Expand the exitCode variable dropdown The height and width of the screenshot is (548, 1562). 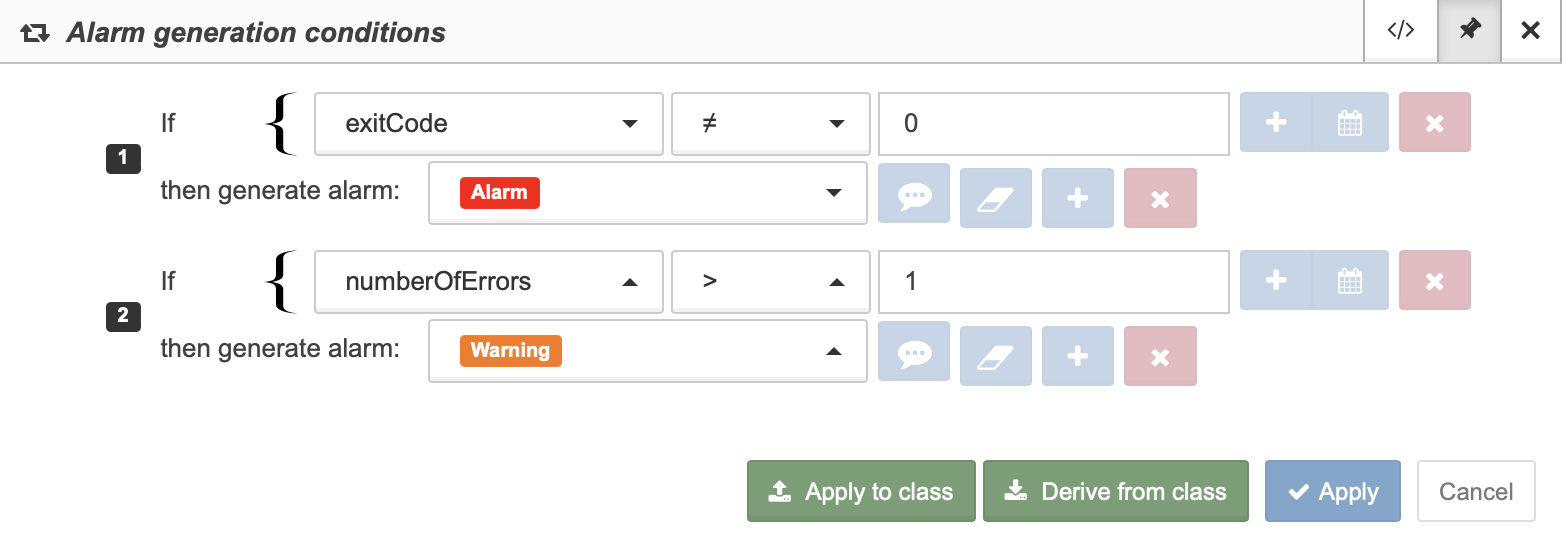coord(489,124)
